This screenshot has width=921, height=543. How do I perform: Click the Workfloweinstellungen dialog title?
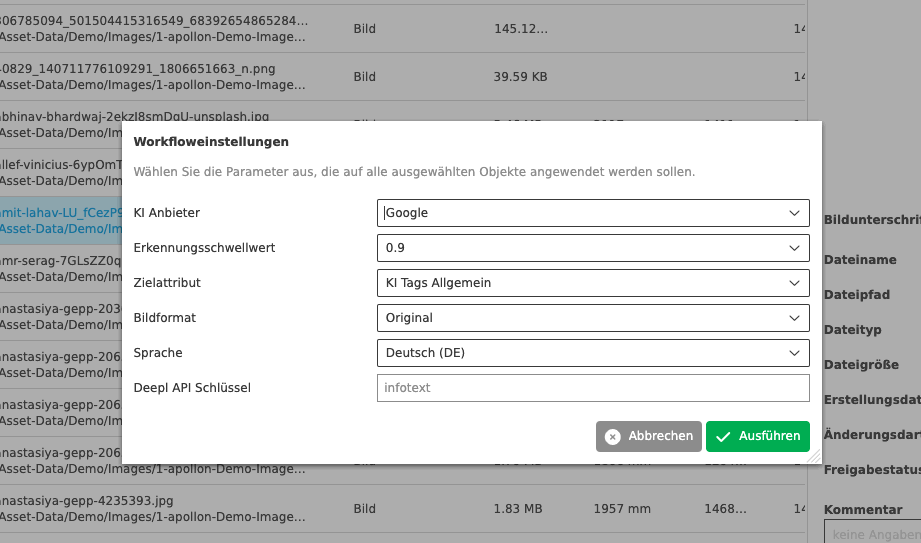coord(211,142)
